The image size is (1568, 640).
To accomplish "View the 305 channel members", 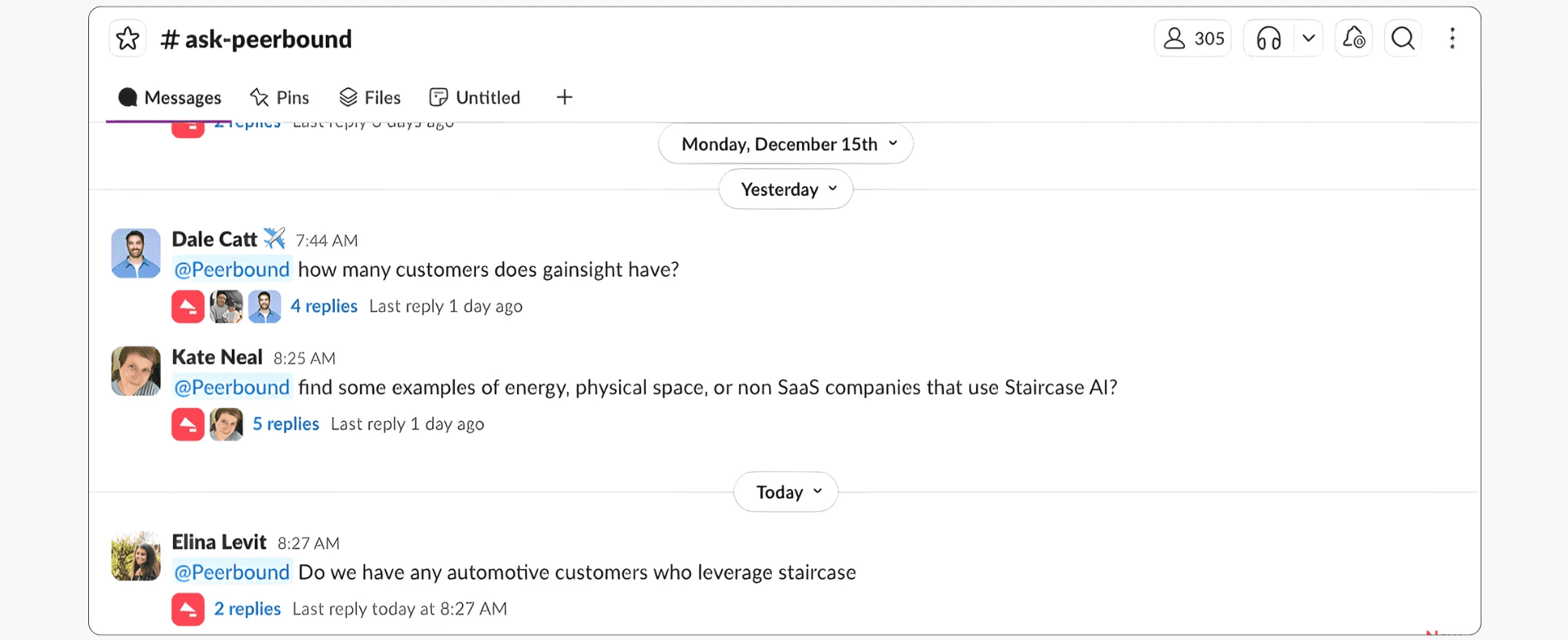I will coord(1192,38).
